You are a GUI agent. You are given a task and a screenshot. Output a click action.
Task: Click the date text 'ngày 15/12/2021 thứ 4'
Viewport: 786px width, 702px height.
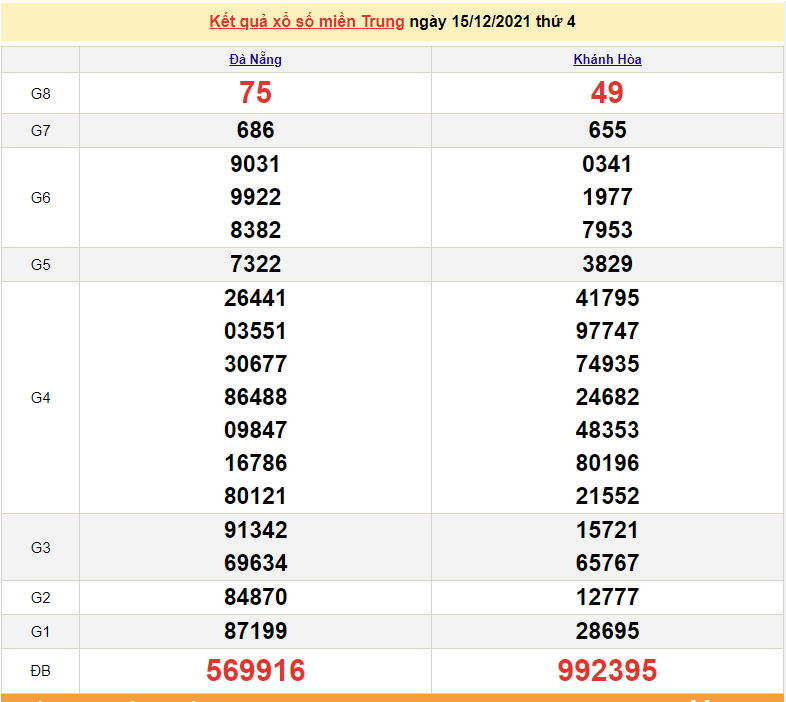[x=492, y=21]
